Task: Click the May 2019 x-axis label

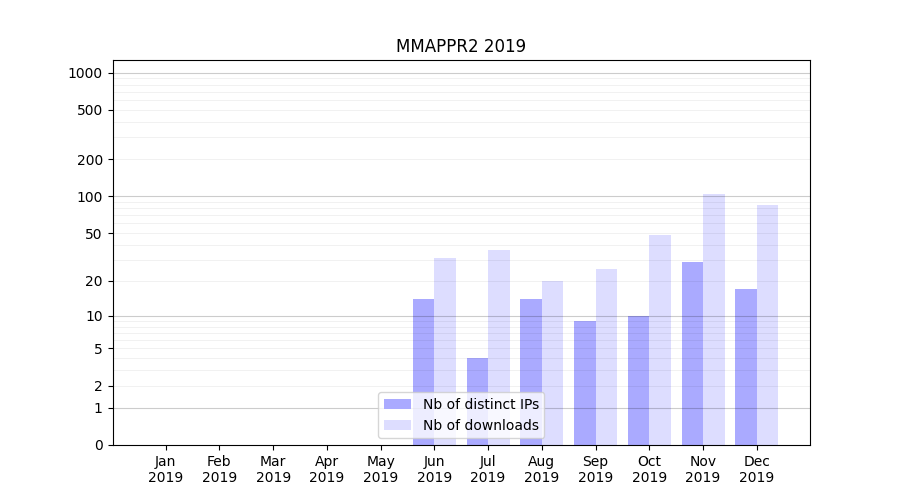Action: [381, 469]
